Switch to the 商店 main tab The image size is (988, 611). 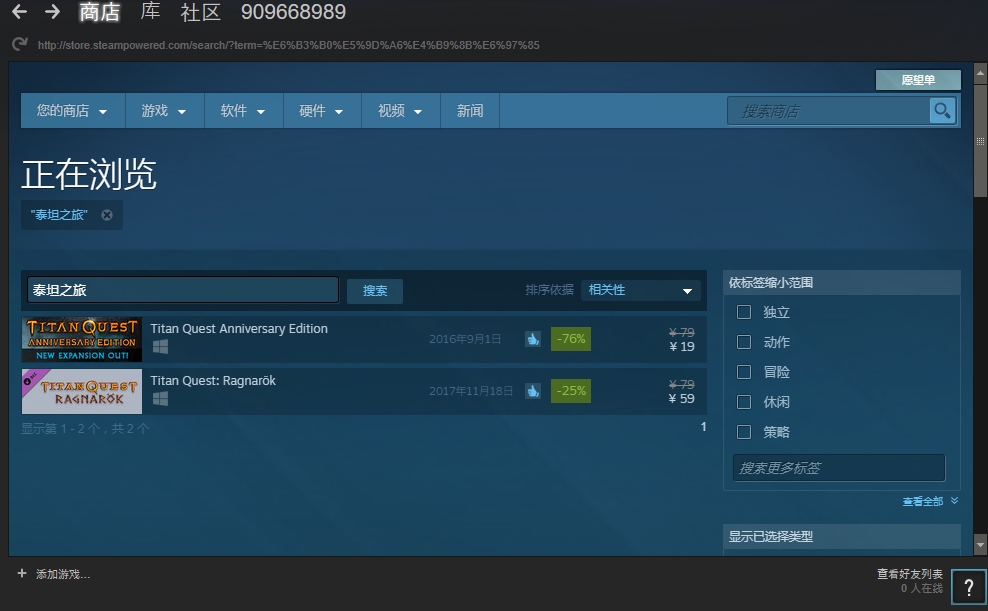point(100,12)
